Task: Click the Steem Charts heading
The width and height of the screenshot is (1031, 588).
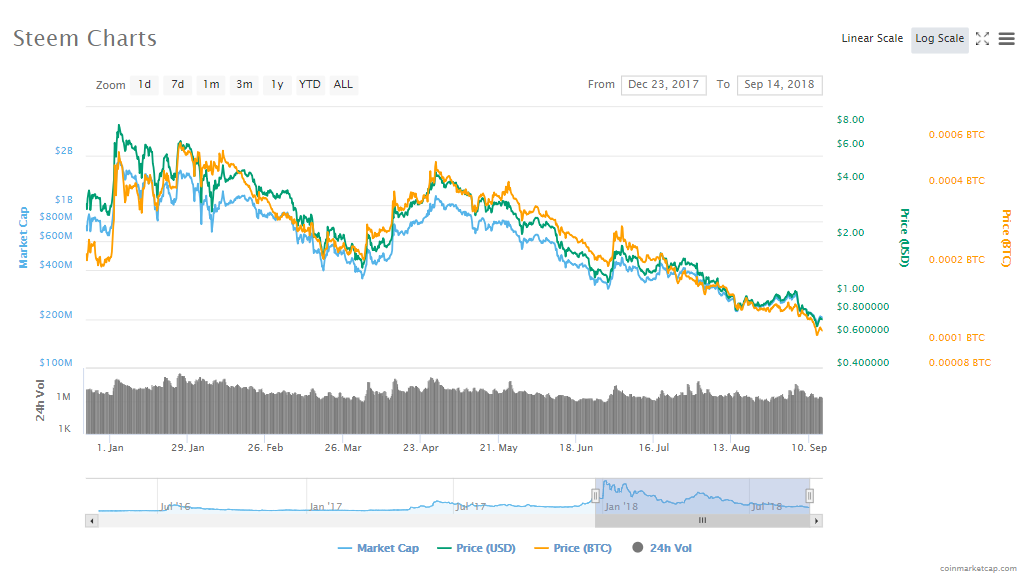Action: point(85,38)
